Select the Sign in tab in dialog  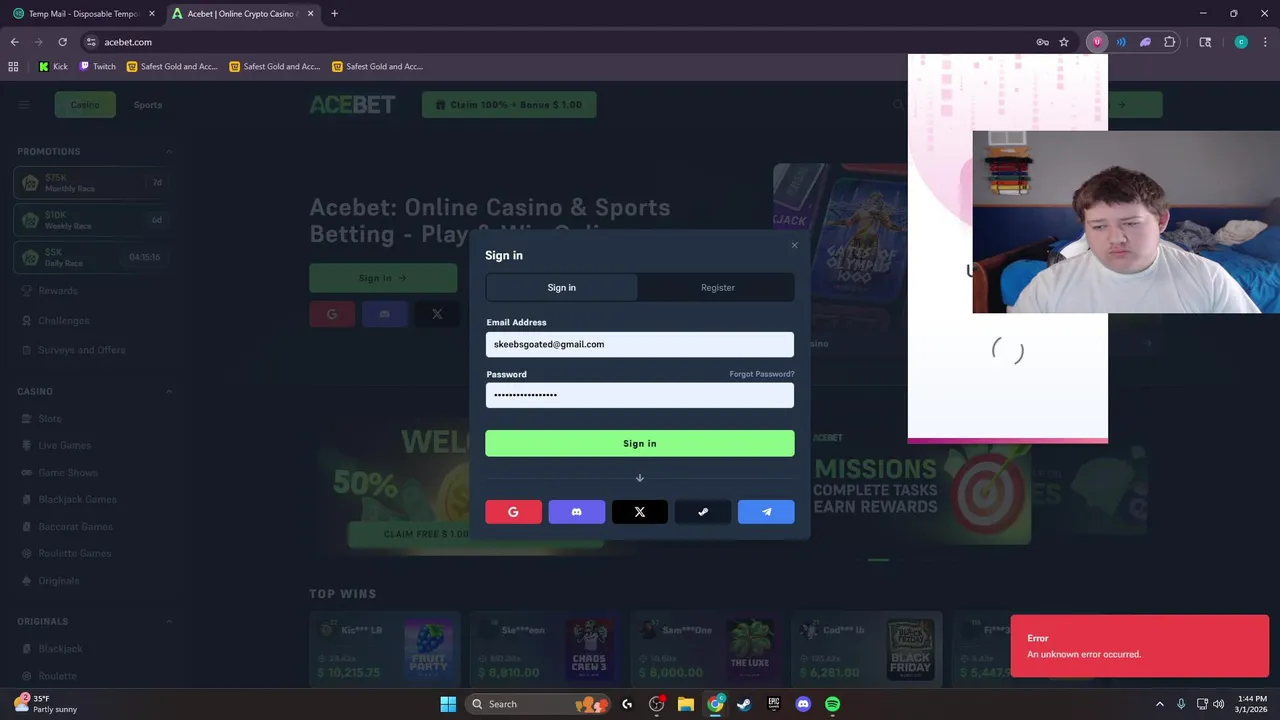point(561,288)
